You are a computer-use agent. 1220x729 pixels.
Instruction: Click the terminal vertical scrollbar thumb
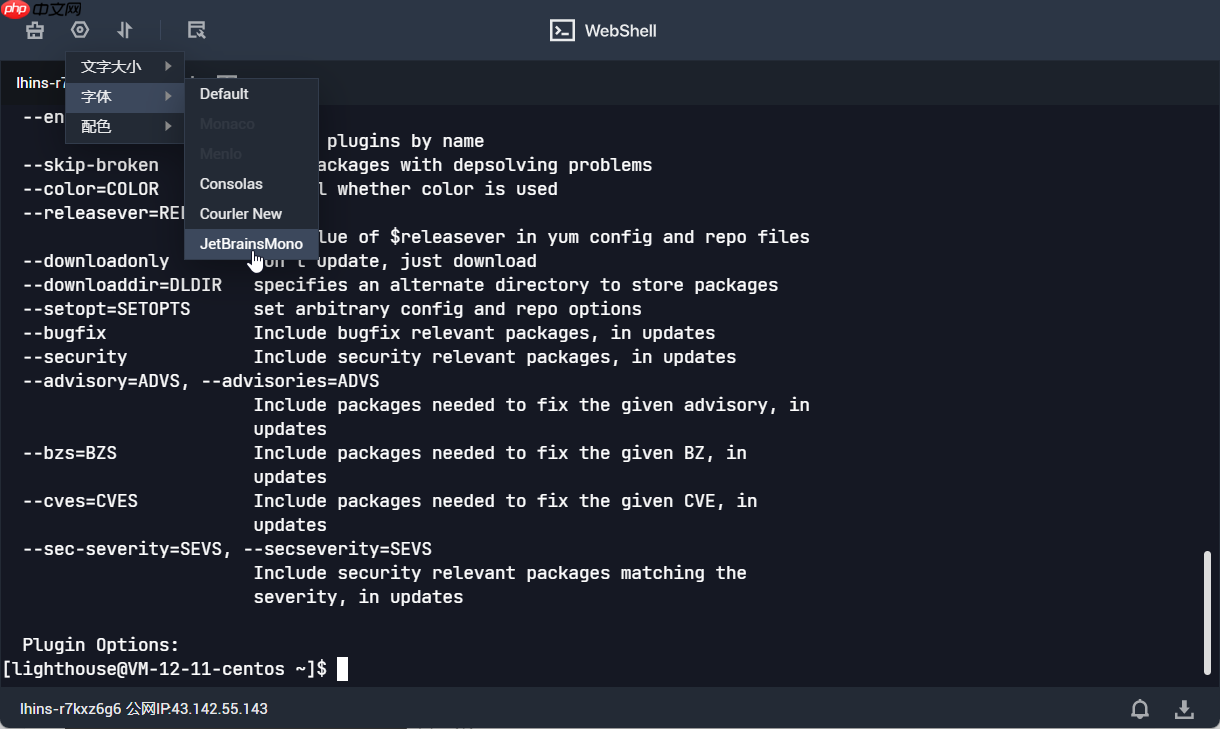click(x=1207, y=612)
